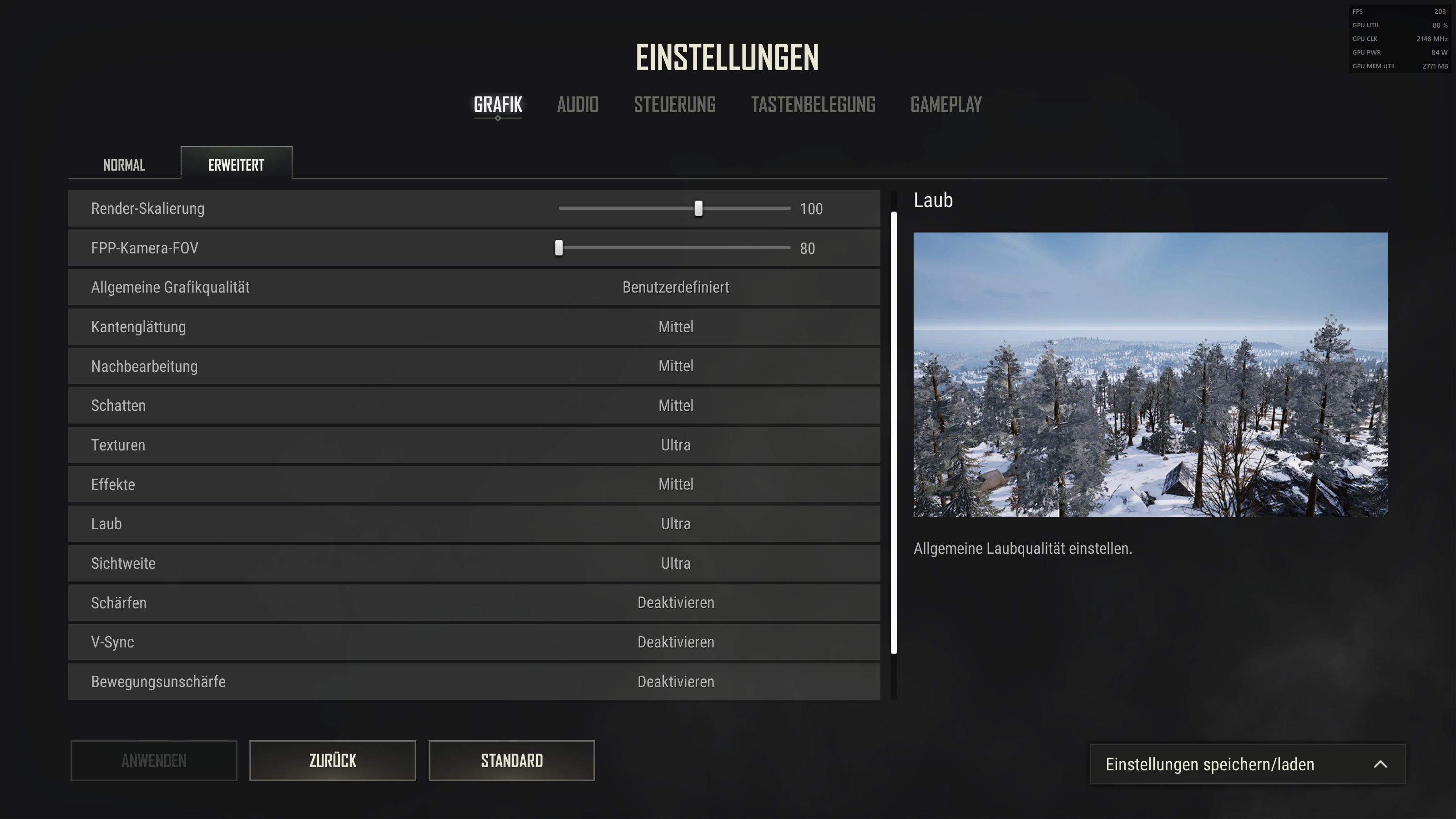Screen dimensions: 1456x819
Task: Go to the Gameplay tab
Action: click(x=945, y=105)
